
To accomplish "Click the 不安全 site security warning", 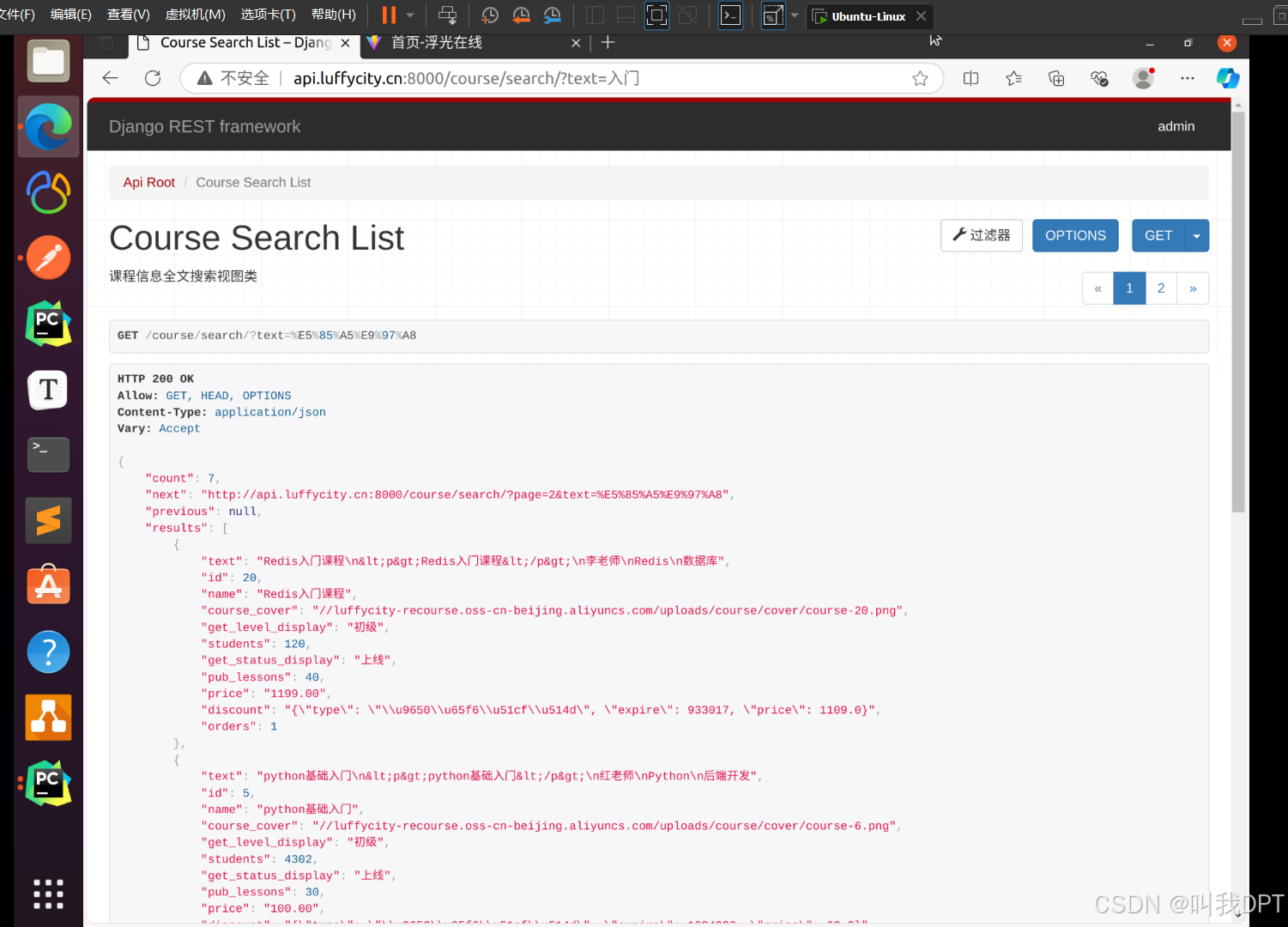I will (233, 78).
